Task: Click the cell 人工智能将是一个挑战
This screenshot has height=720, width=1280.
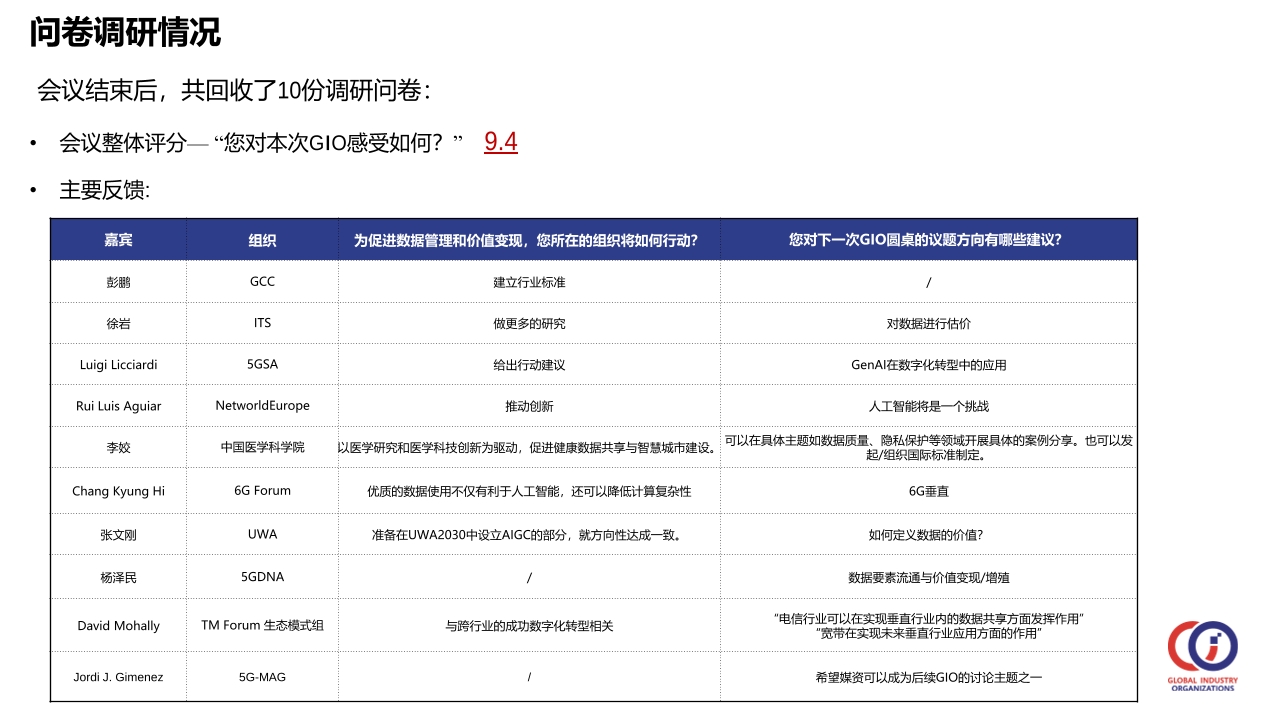Action: pos(928,406)
